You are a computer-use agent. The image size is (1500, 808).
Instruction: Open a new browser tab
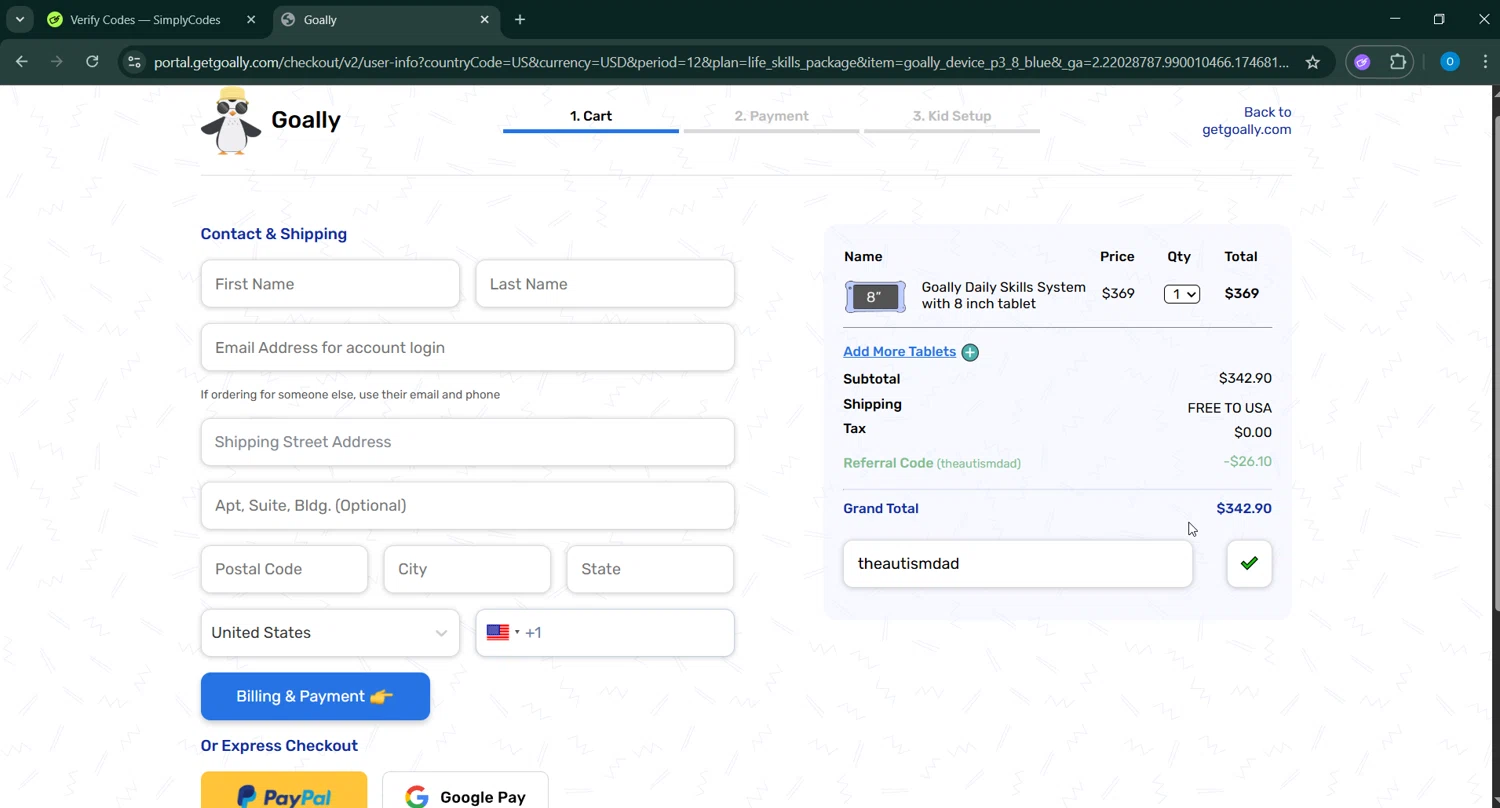[520, 20]
